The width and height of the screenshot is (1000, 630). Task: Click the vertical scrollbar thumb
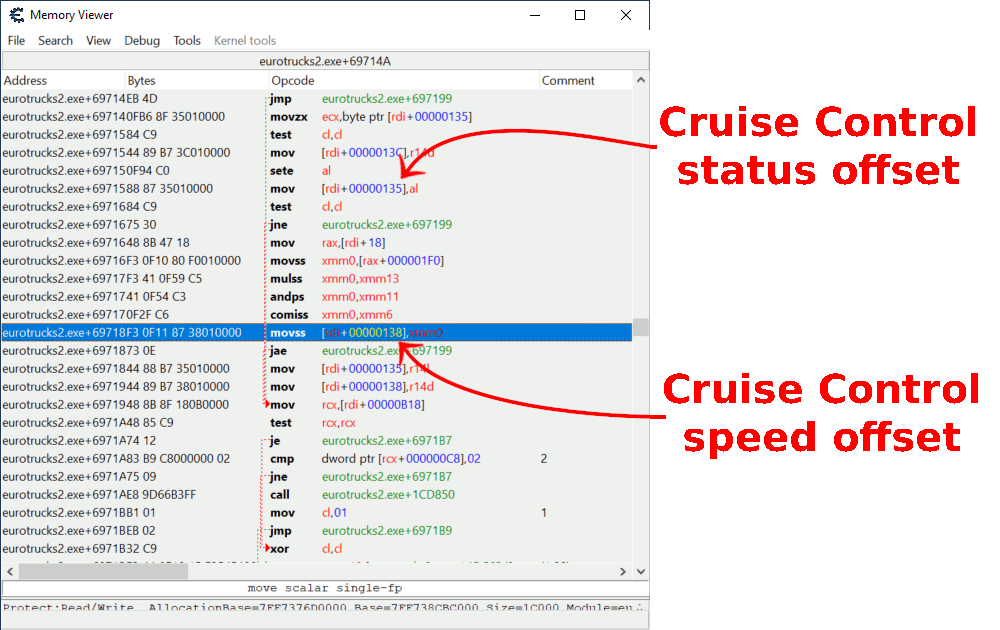[x=640, y=327]
